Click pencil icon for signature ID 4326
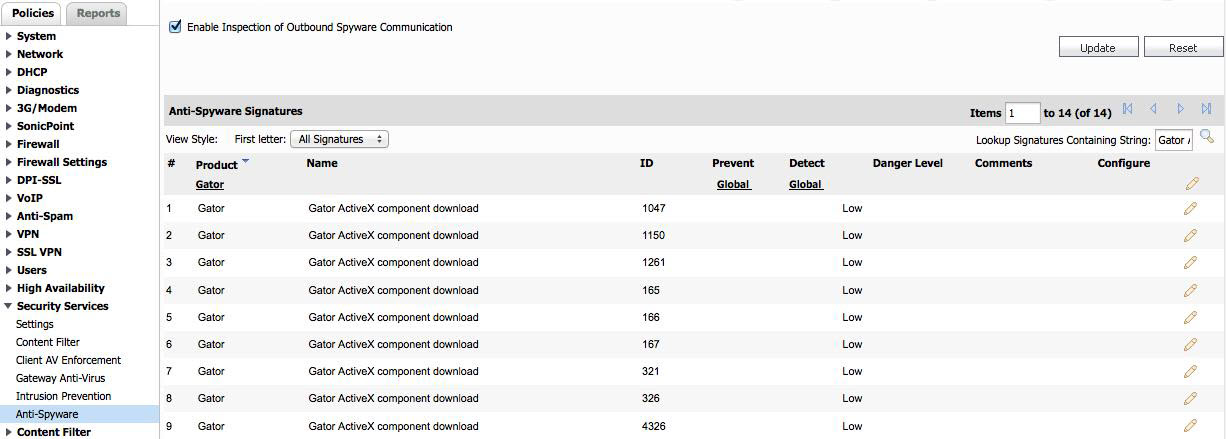The height and width of the screenshot is (439, 1226). [x=1190, y=425]
